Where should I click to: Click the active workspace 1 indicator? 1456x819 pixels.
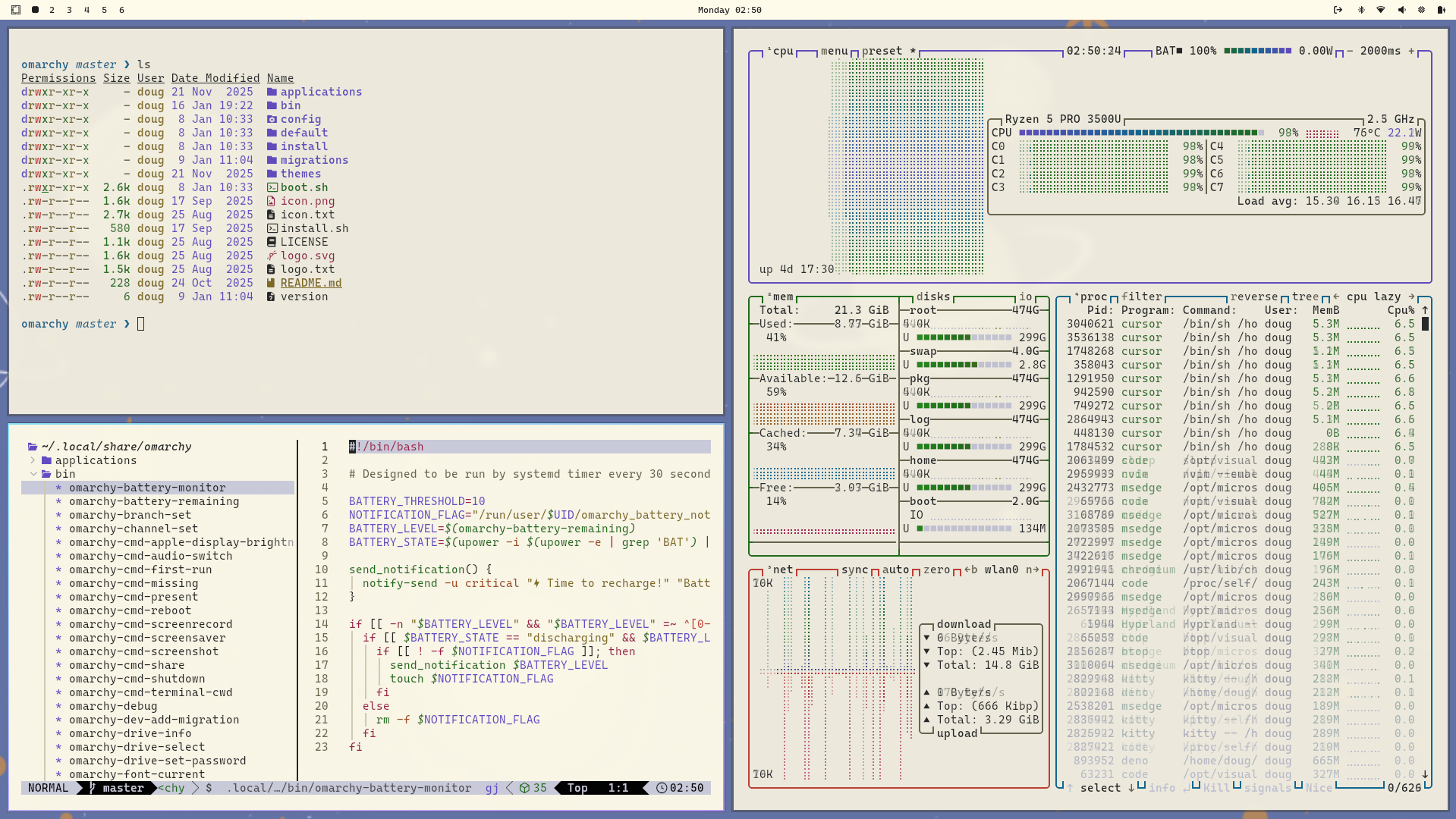point(35,10)
